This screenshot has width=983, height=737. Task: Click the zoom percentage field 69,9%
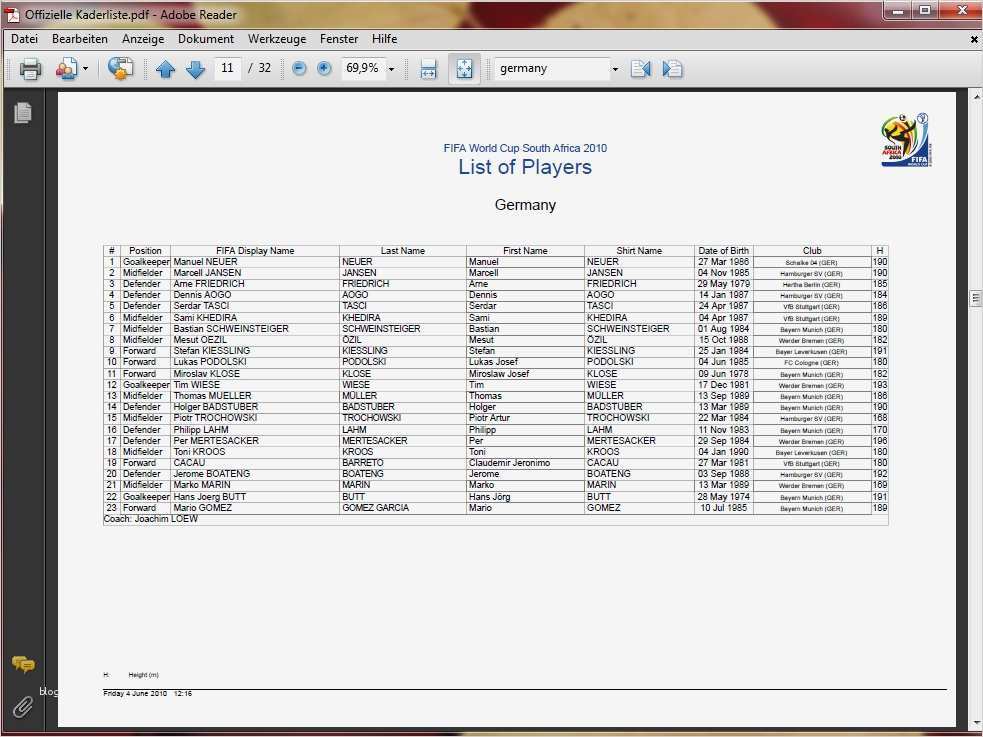(362, 68)
